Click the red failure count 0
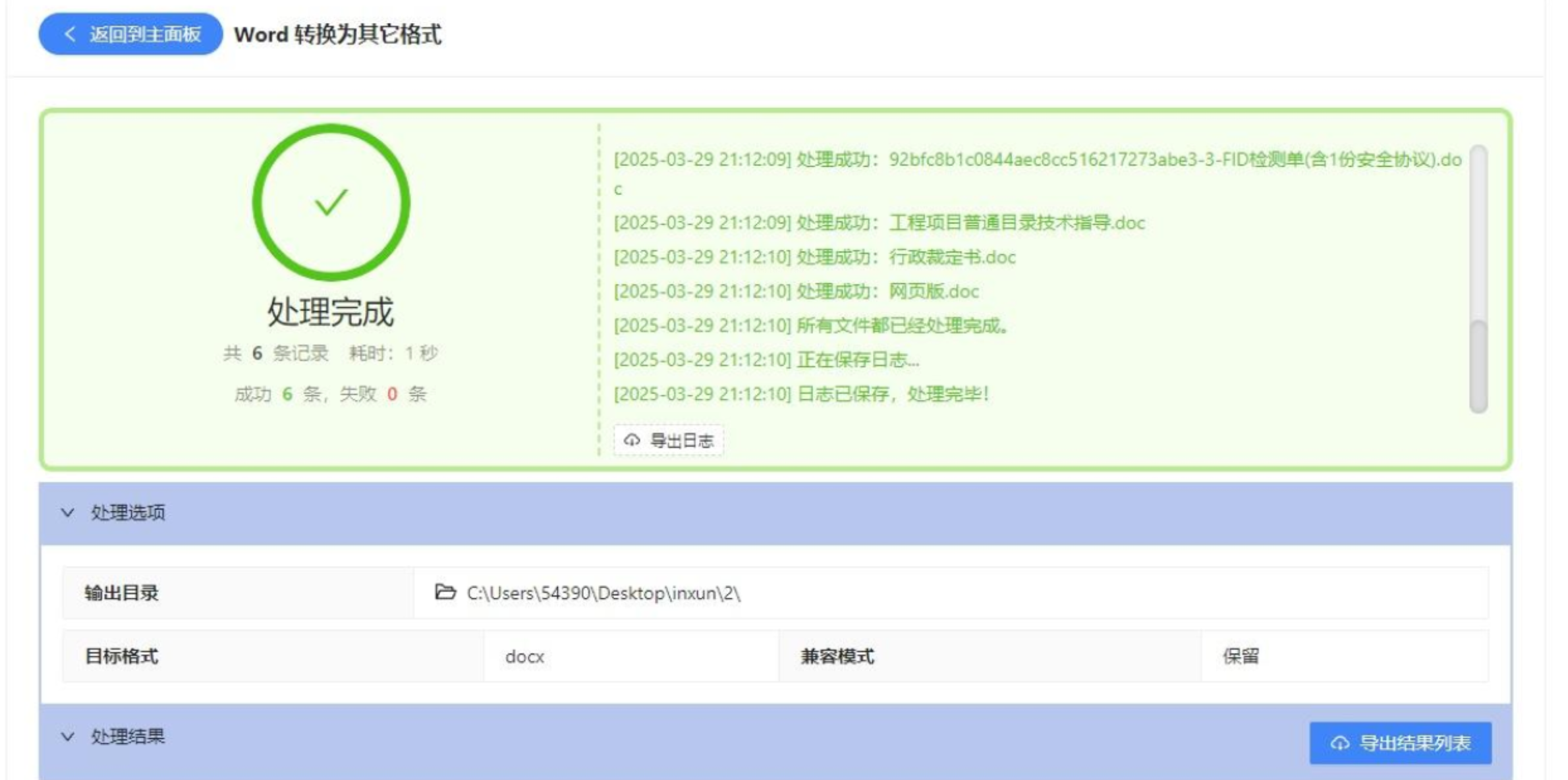The width and height of the screenshot is (1568, 780). click(x=392, y=394)
